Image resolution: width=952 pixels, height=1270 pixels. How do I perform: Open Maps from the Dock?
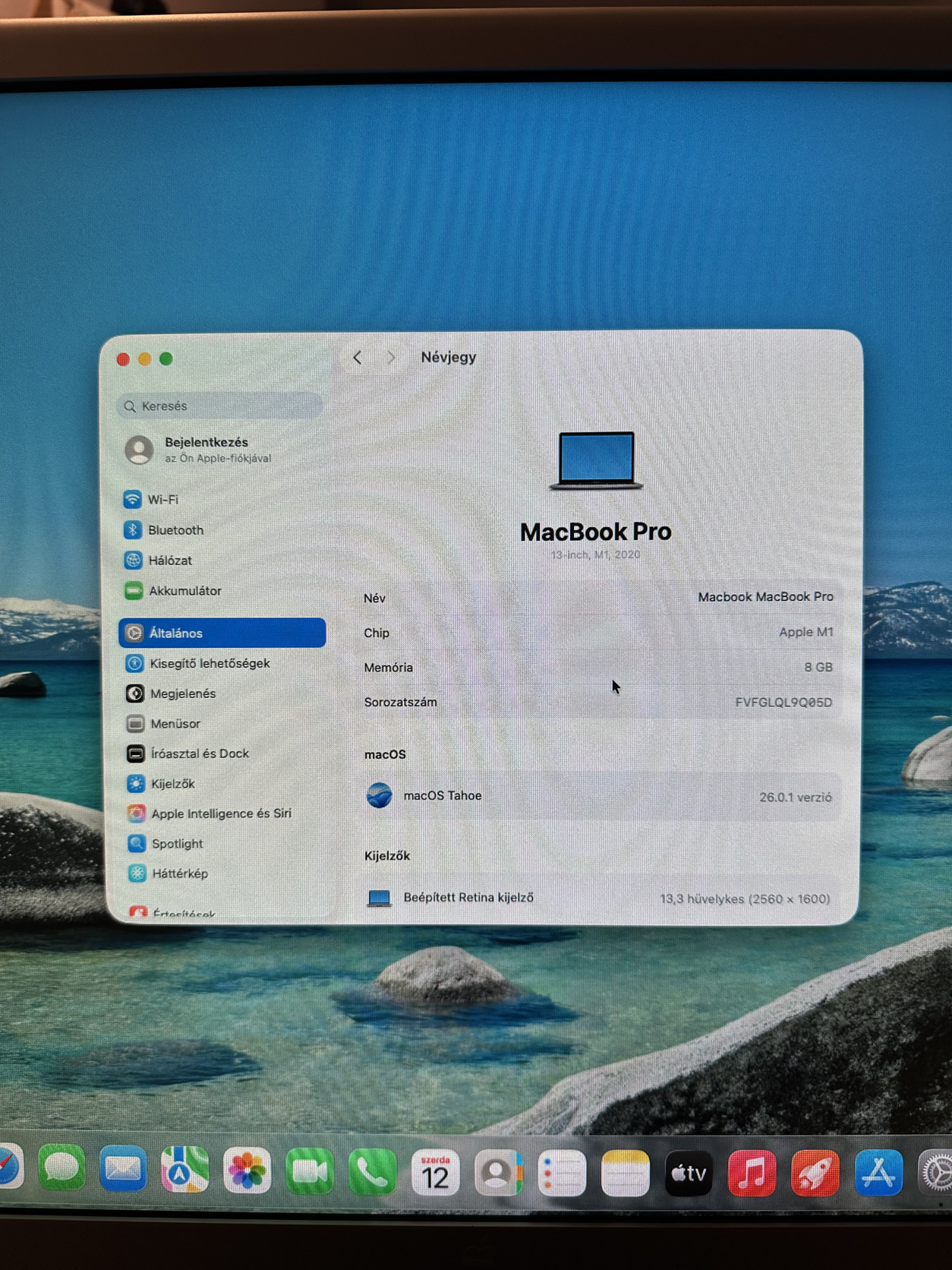click(x=185, y=1170)
